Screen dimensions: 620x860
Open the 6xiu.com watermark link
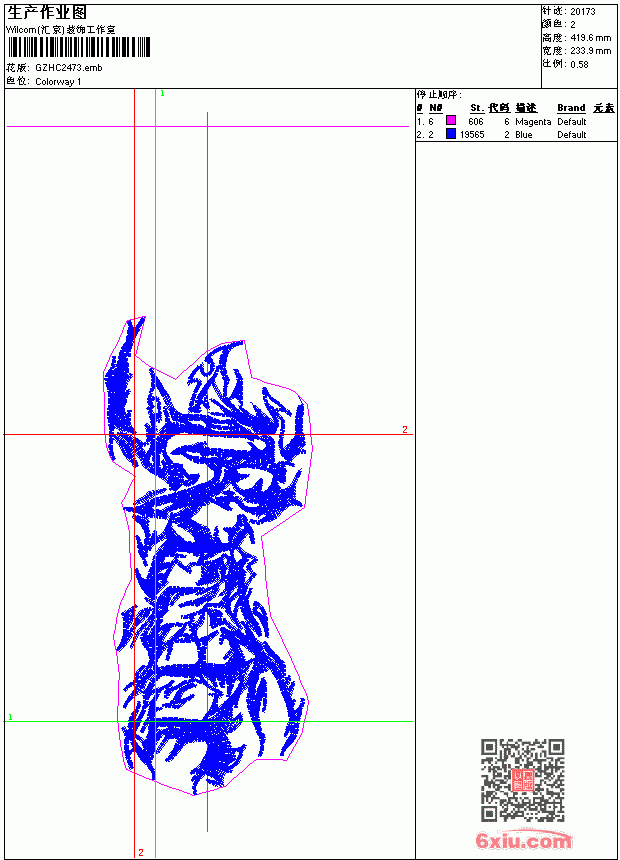pyautogui.click(x=523, y=840)
